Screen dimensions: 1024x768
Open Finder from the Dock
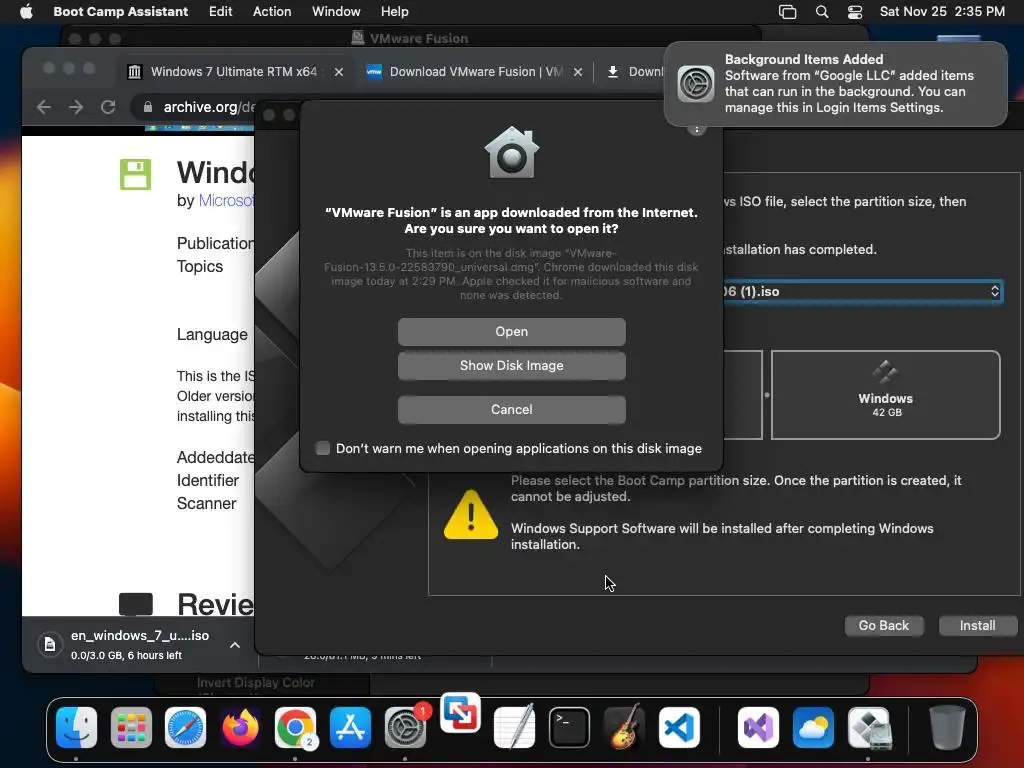(x=76, y=727)
